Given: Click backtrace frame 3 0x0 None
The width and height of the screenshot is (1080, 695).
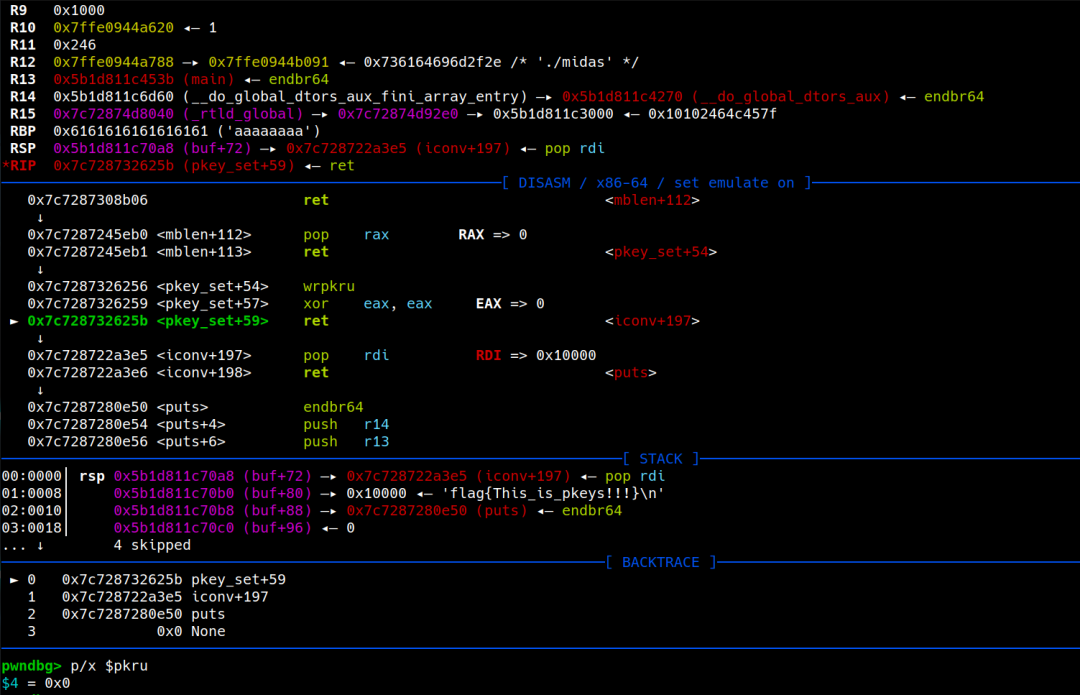Looking at the screenshot, I should (127, 630).
